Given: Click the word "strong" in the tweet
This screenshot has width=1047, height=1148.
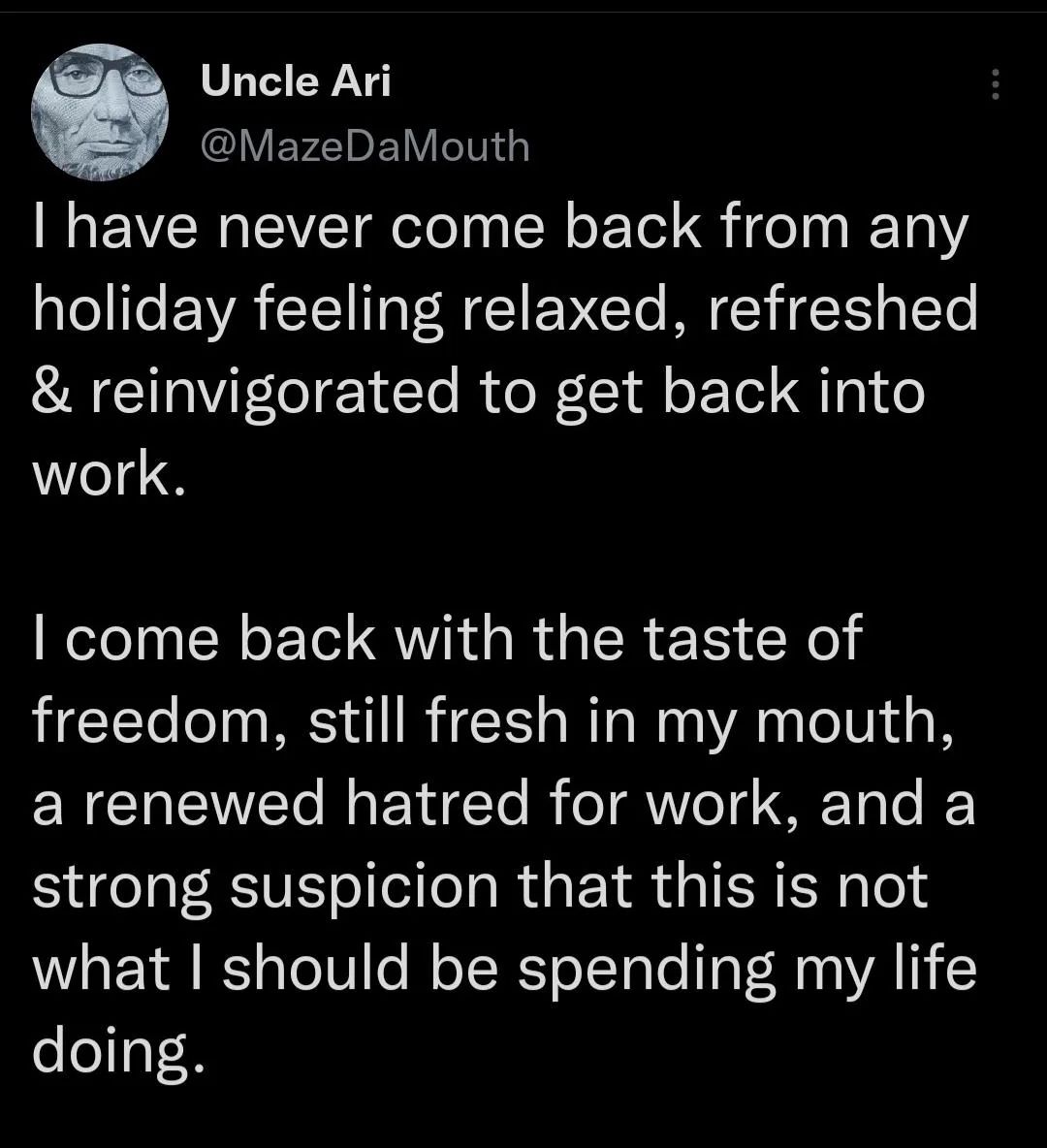Looking at the screenshot, I should coord(121,889).
